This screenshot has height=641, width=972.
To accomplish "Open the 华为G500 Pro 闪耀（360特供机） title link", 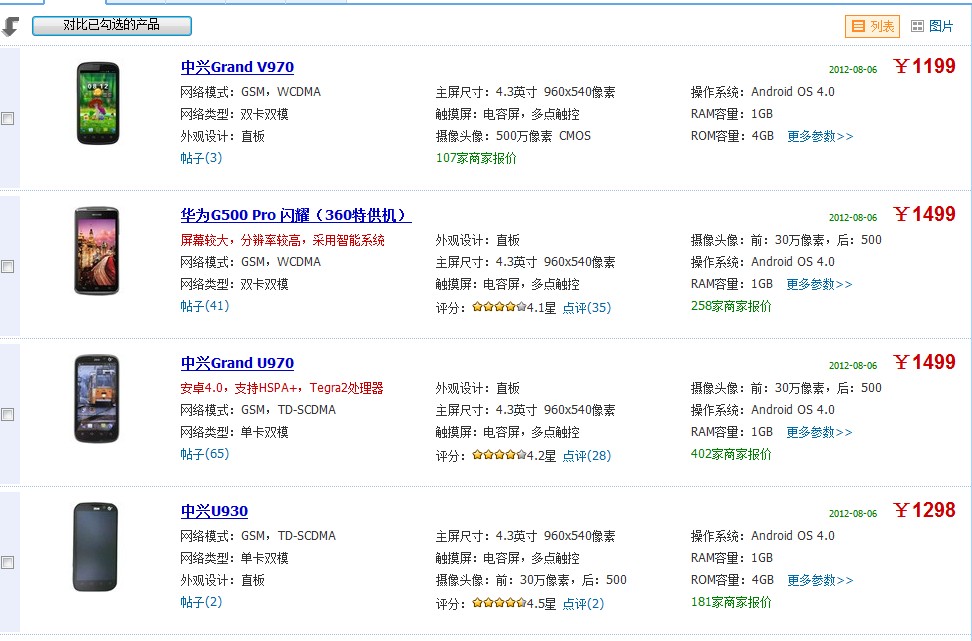I will pos(296,215).
